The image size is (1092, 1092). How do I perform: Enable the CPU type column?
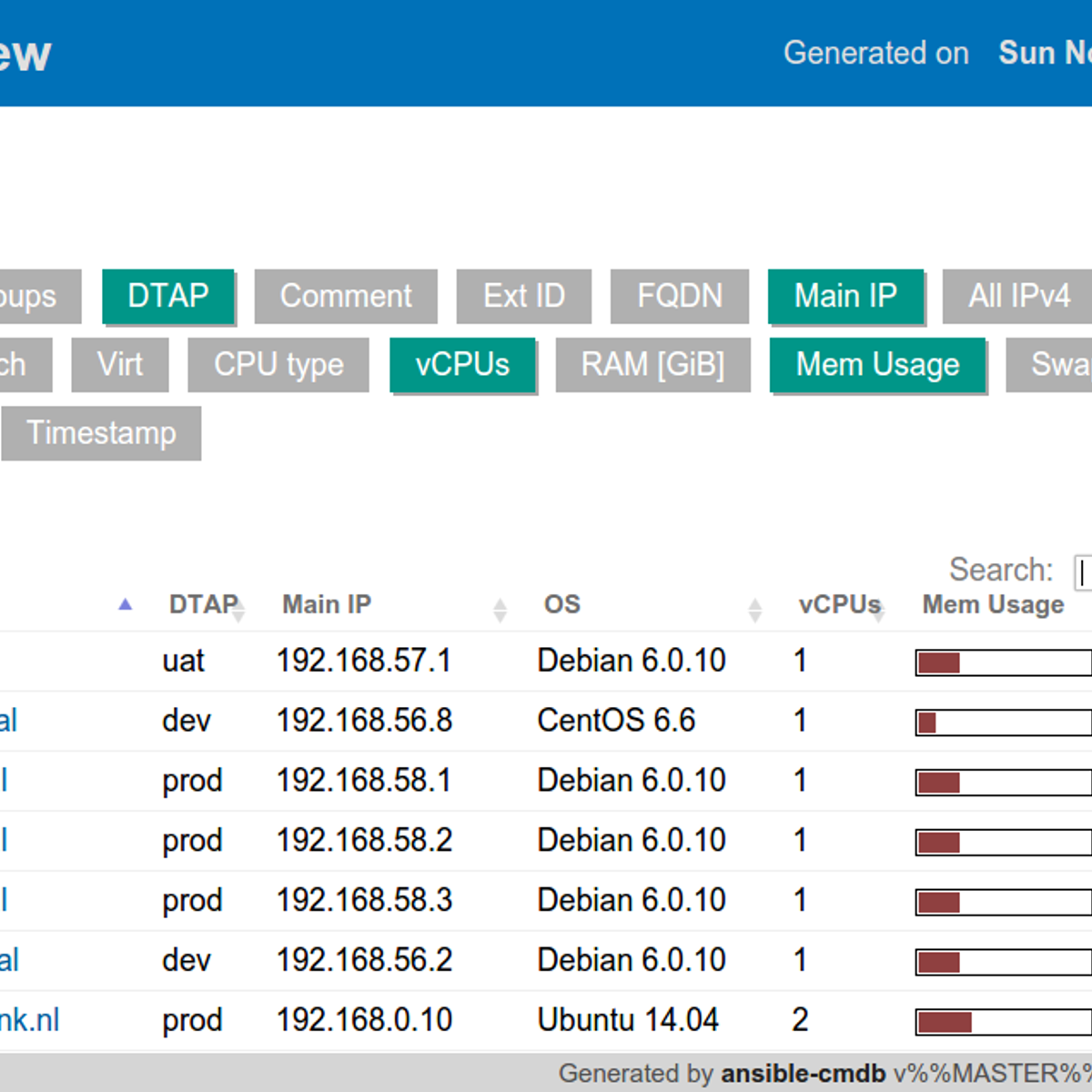[278, 365]
